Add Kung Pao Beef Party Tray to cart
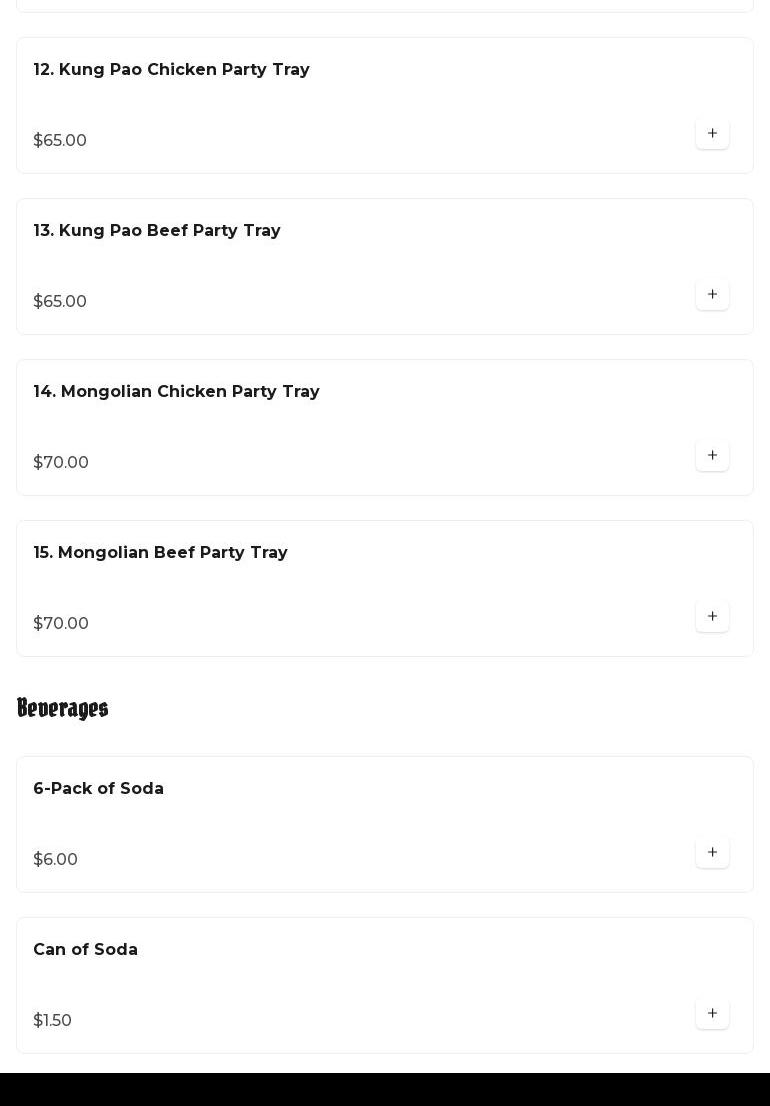 point(712,295)
